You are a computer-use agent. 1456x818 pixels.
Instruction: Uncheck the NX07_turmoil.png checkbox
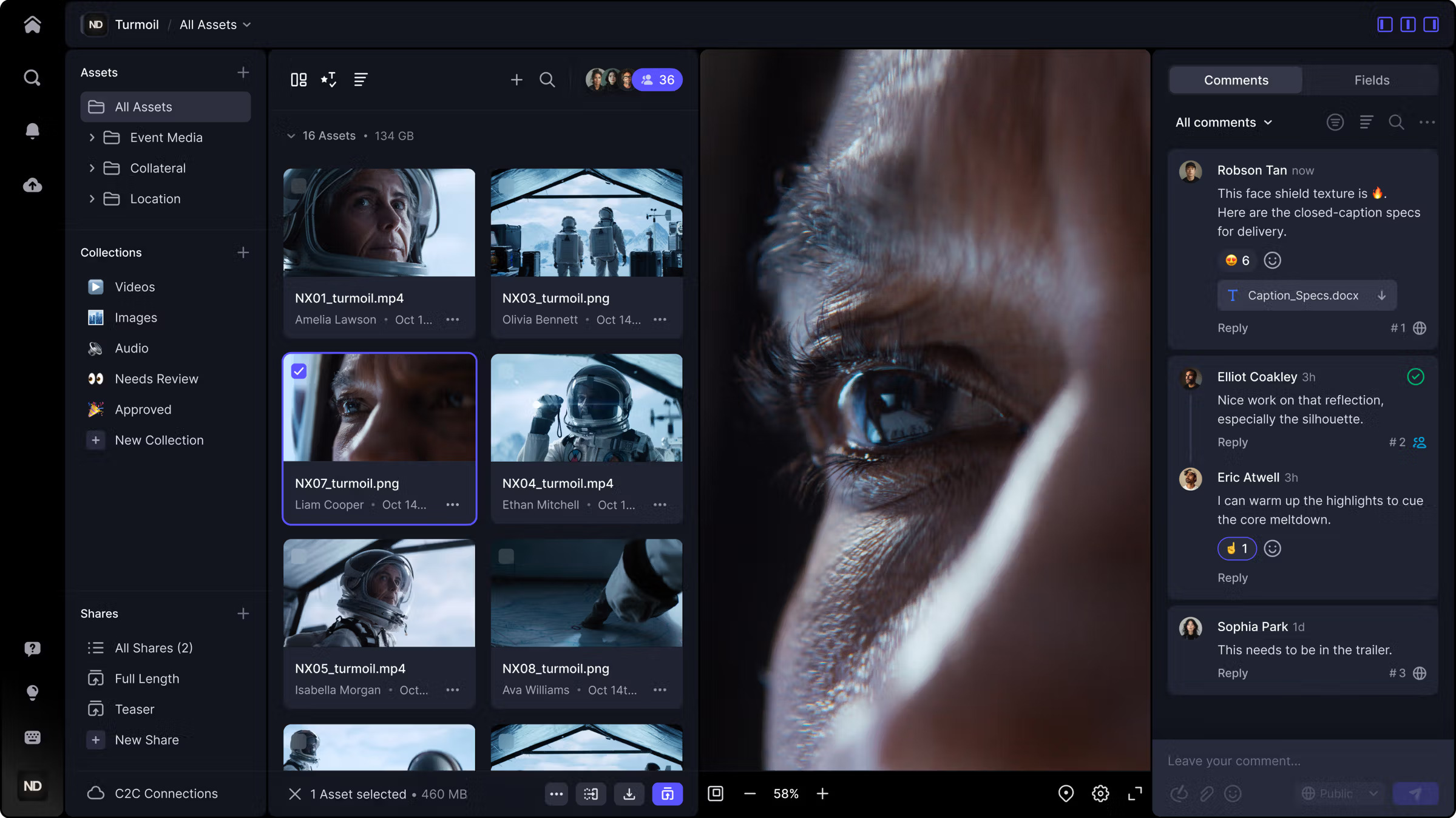(x=299, y=371)
